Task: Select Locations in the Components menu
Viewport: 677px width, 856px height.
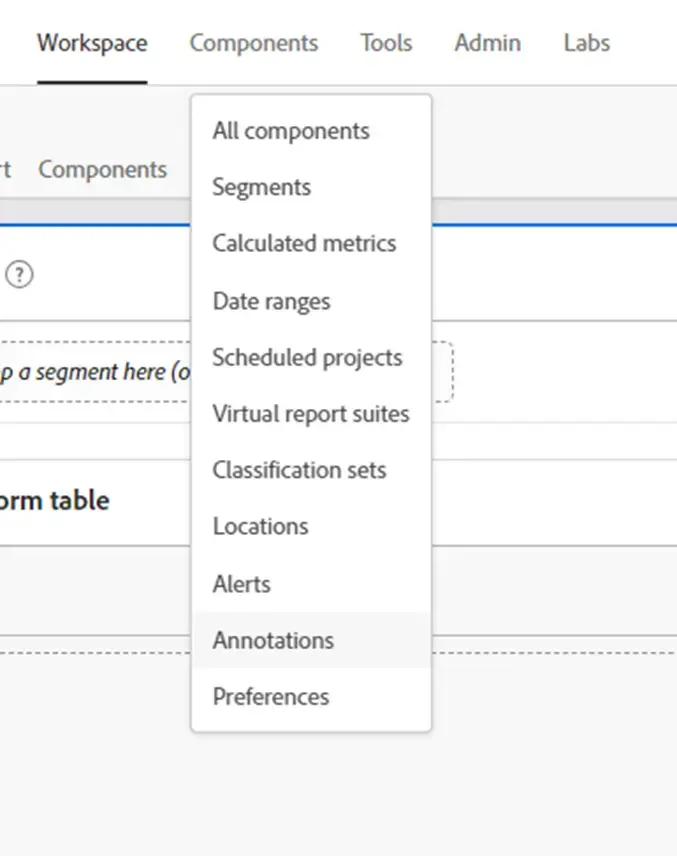Action: [x=260, y=526]
